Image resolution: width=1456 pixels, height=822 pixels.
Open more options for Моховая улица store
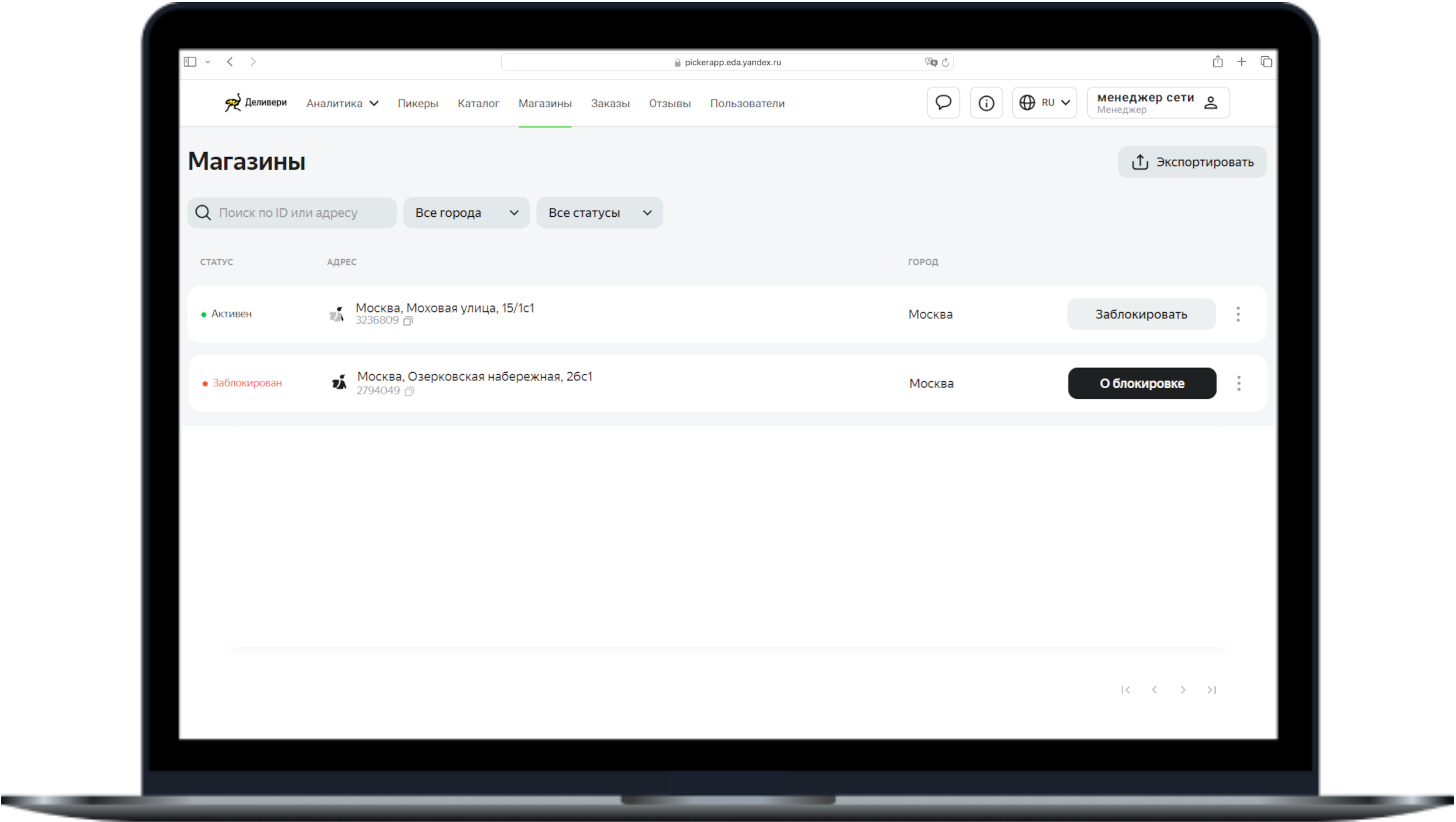coord(1238,314)
